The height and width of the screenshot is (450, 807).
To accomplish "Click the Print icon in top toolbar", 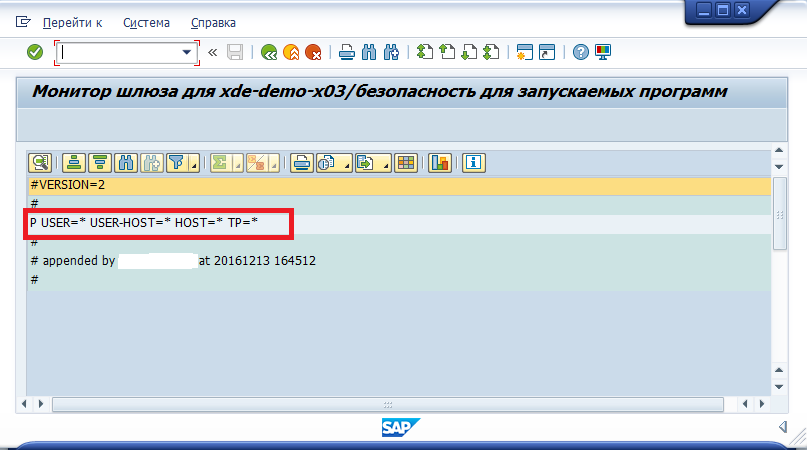I will coord(346,52).
